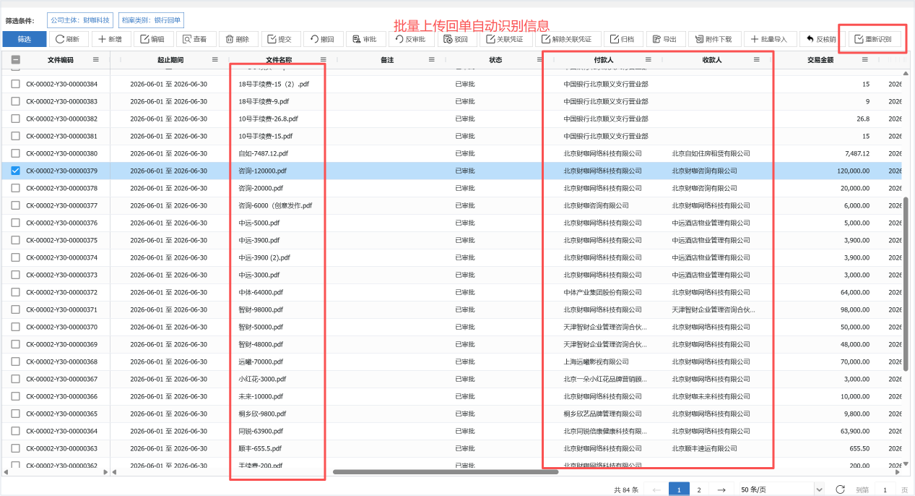Click the blue 筛选 filter button

[x=25, y=39]
